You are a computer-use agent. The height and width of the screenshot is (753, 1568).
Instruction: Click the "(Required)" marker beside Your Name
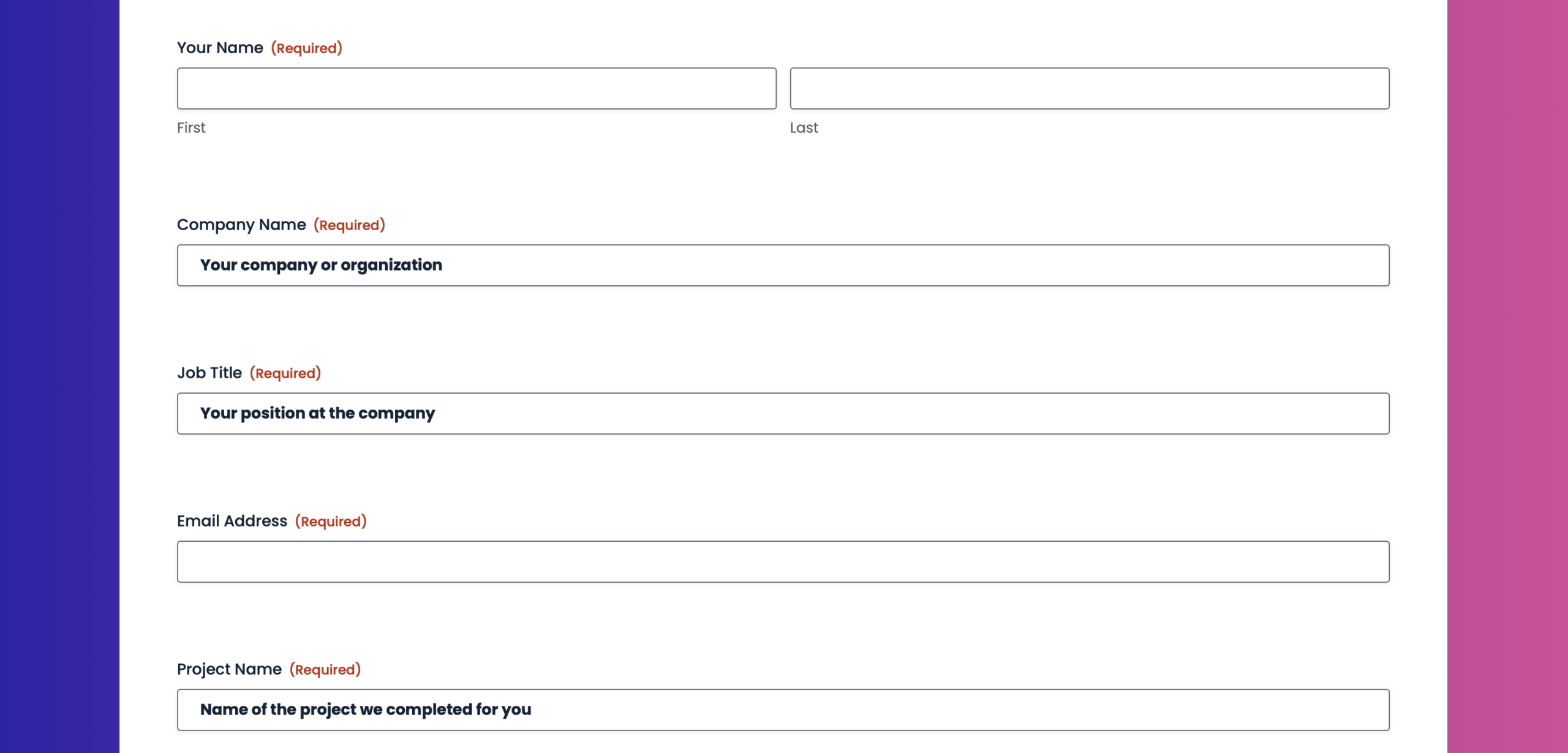click(x=306, y=48)
